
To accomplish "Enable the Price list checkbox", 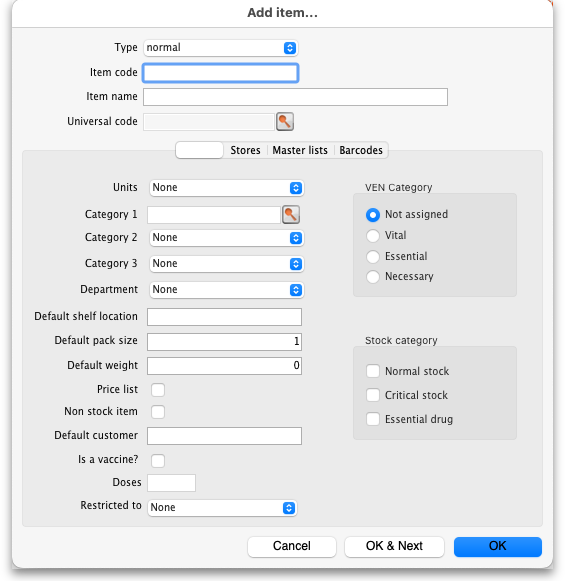I will coord(158,390).
